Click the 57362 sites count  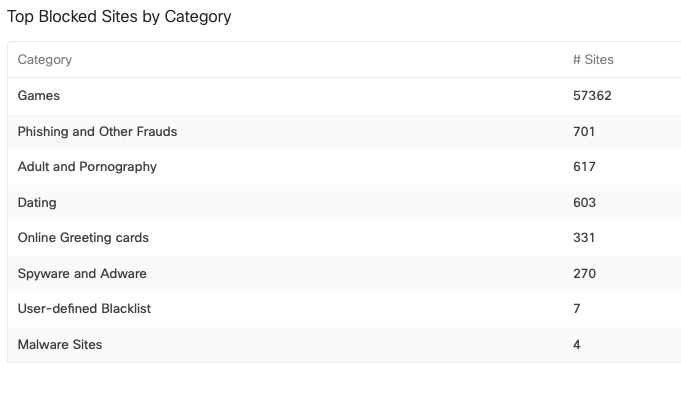592,96
